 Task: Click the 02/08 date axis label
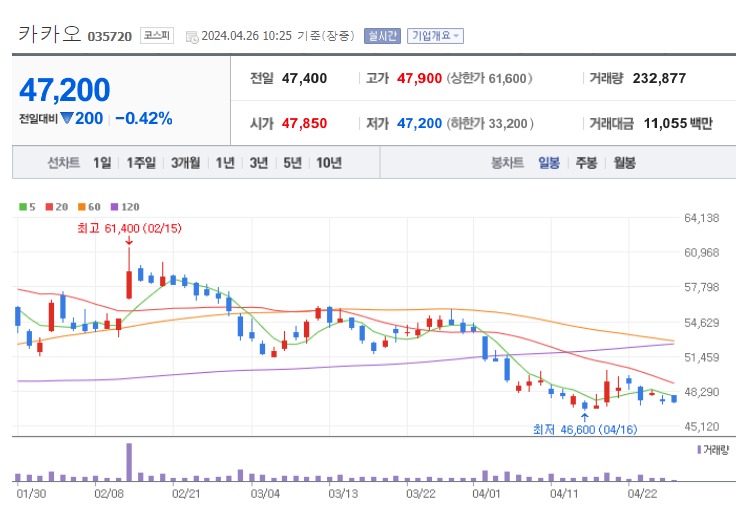point(109,494)
